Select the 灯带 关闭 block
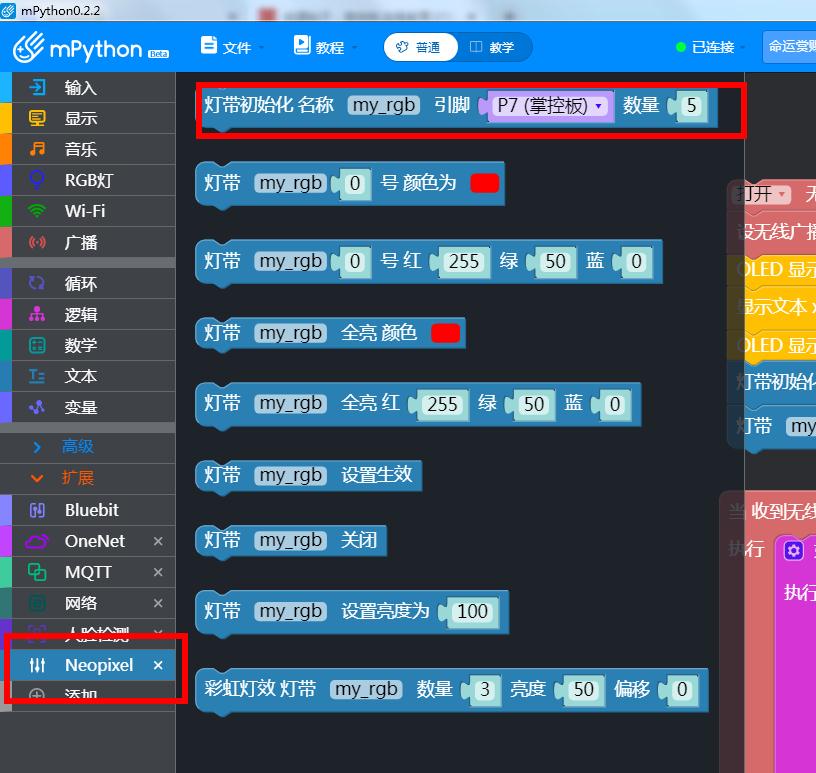This screenshot has height=773, width=816. 291,541
